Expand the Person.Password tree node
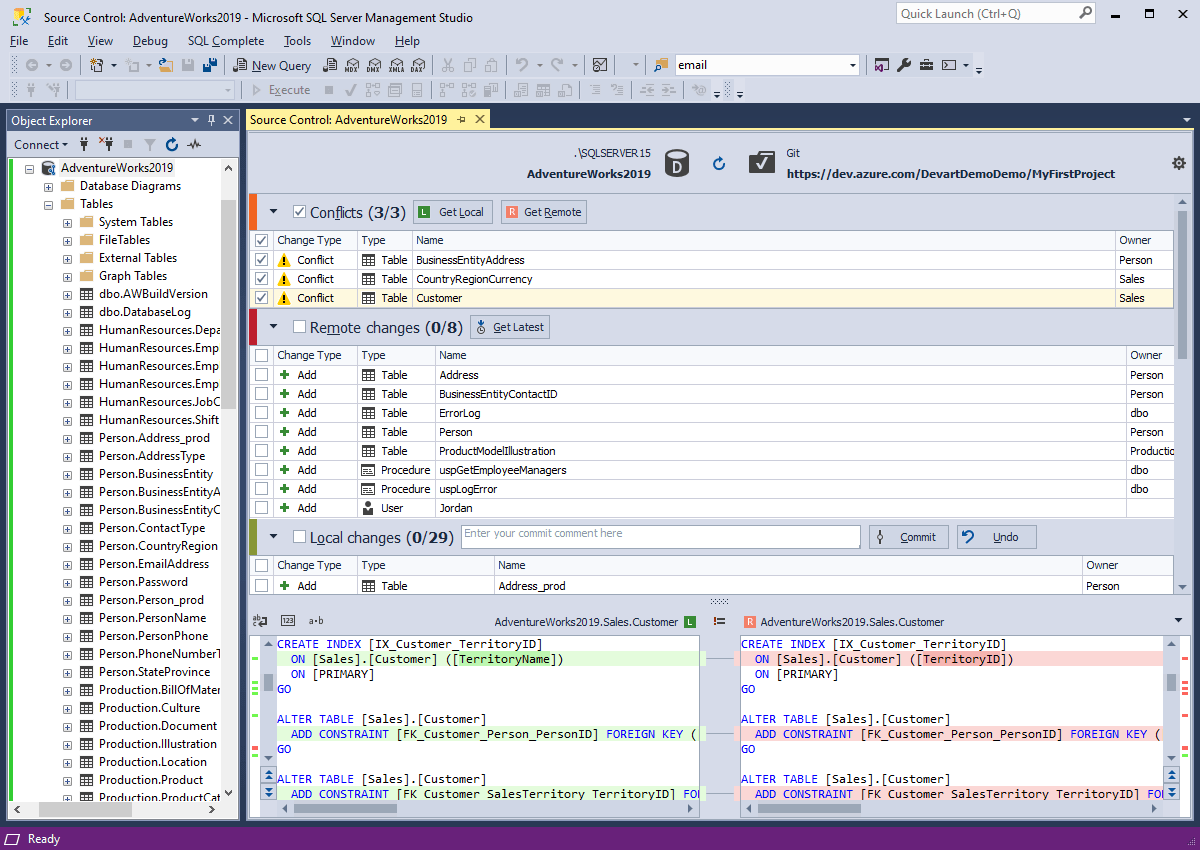 point(65,581)
